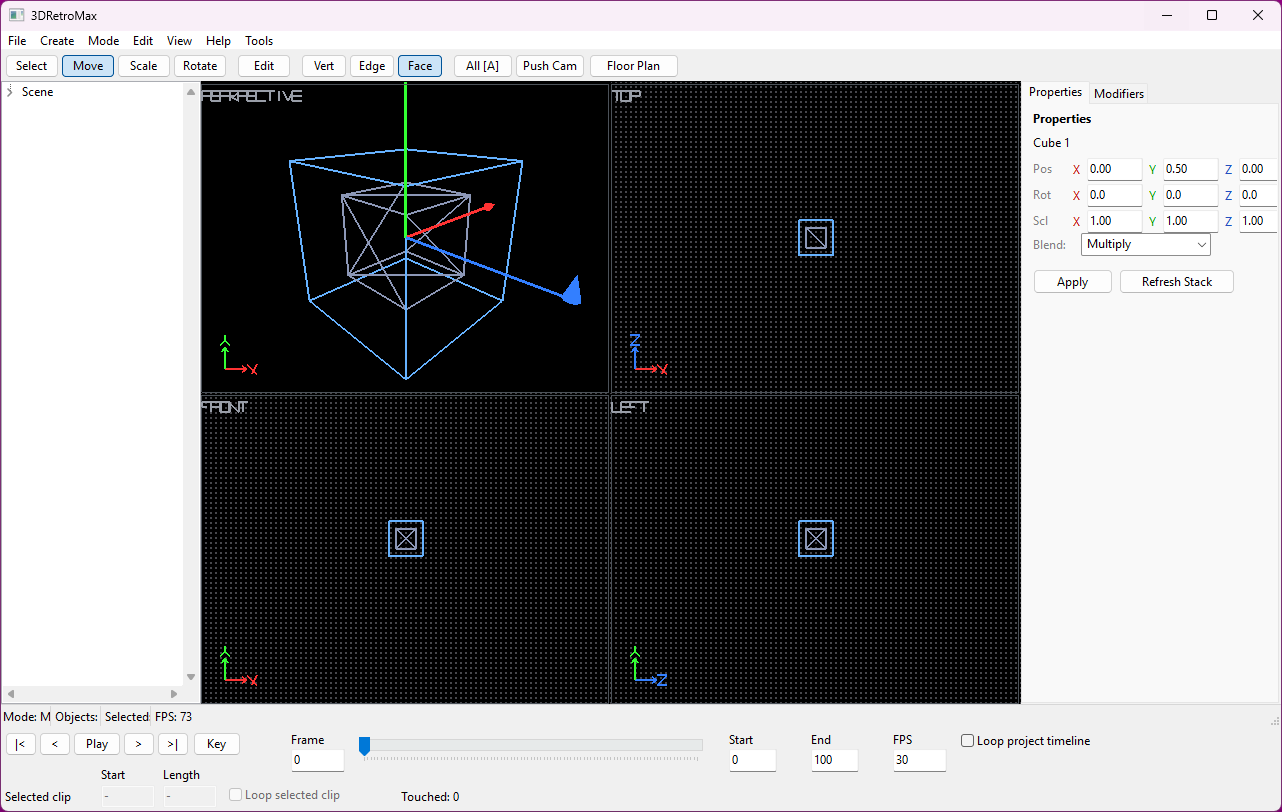Image resolution: width=1282 pixels, height=812 pixels.
Task: Activate the Move tool mode
Action: coord(88,66)
